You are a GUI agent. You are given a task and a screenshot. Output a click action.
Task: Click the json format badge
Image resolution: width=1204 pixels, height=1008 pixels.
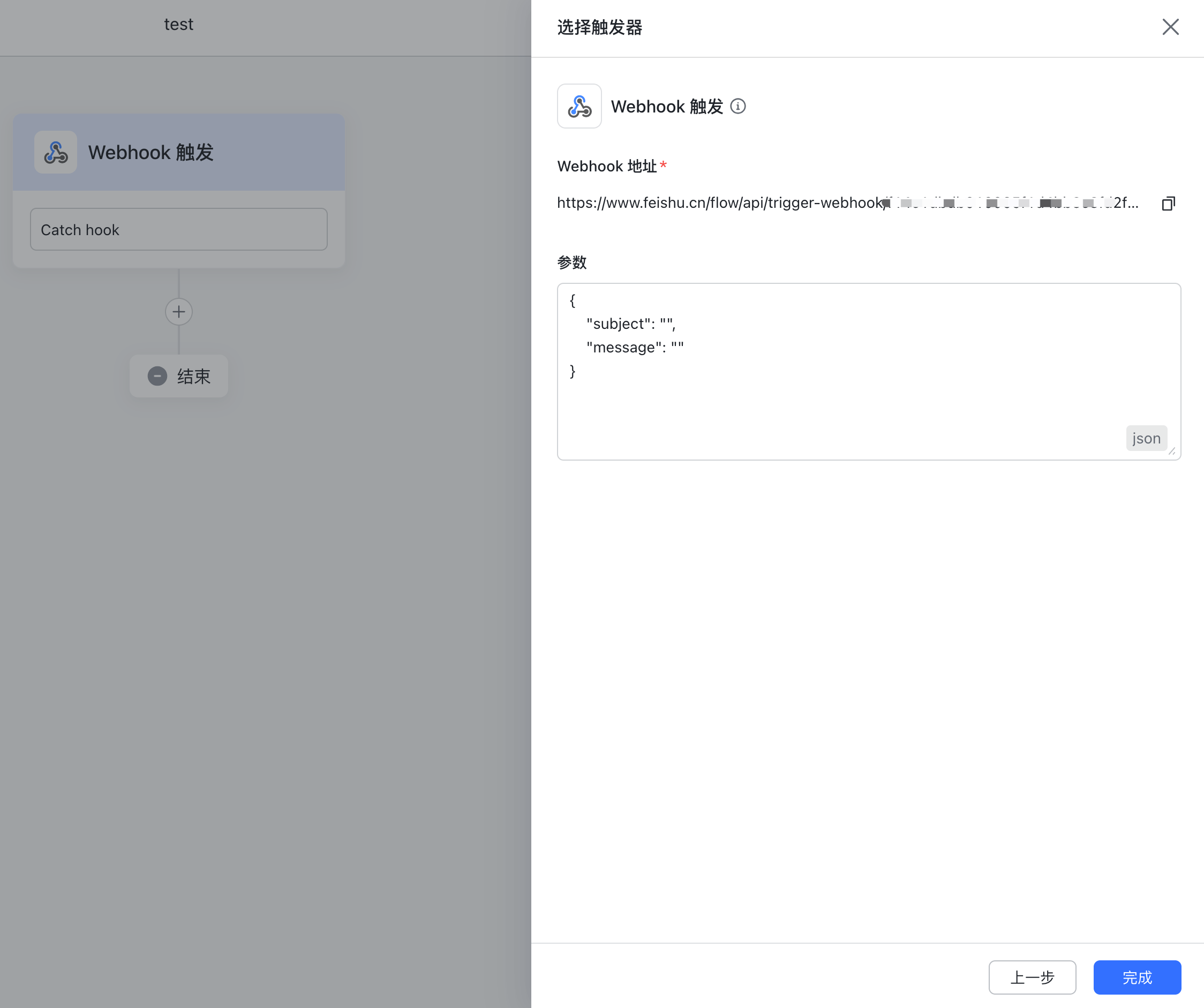coord(1146,438)
